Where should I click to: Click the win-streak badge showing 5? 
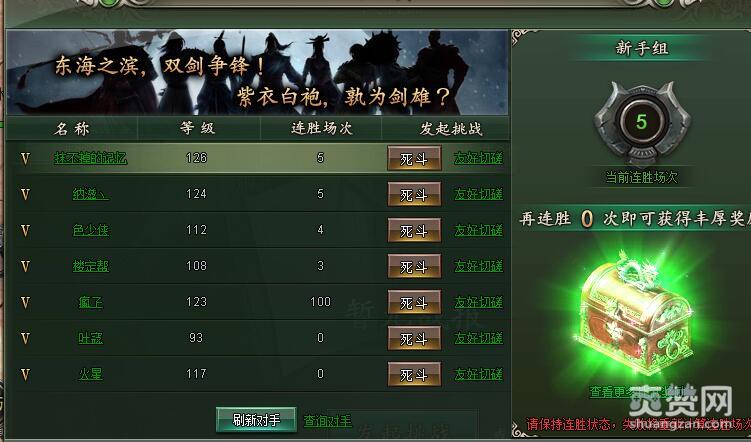click(x=641, y=124)
